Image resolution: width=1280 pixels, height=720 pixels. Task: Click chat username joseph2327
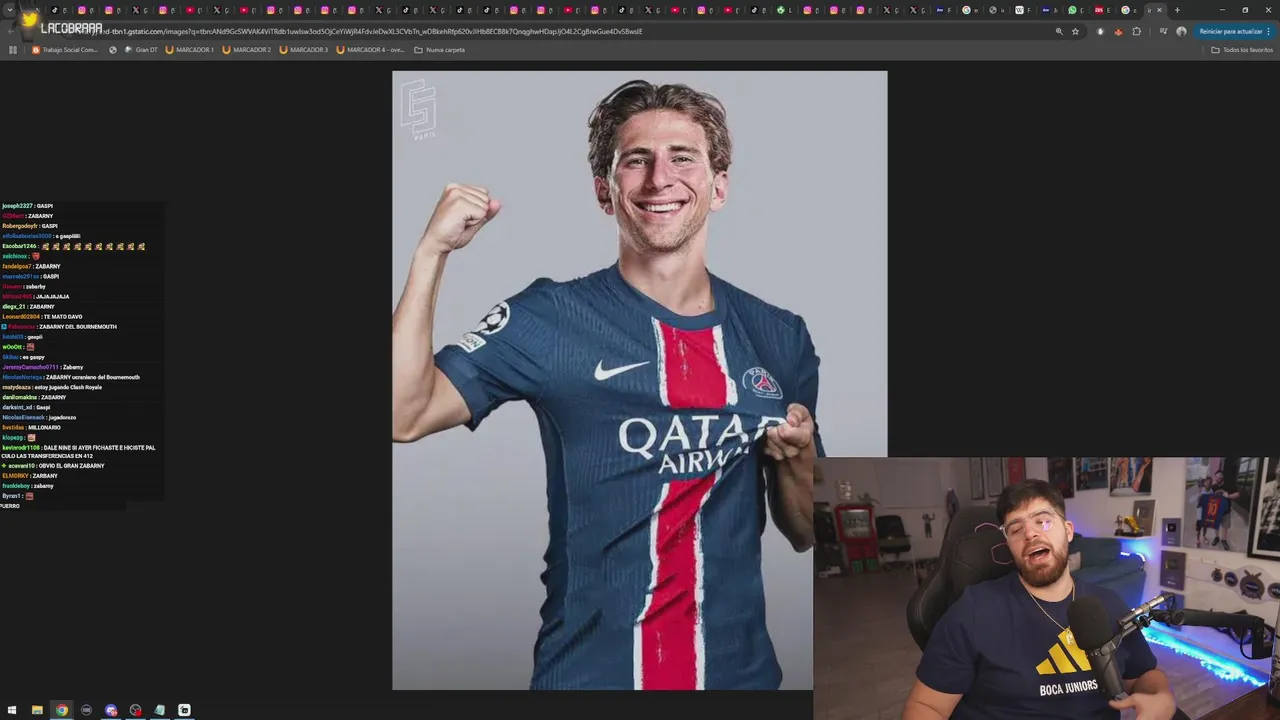click(17, 206)
